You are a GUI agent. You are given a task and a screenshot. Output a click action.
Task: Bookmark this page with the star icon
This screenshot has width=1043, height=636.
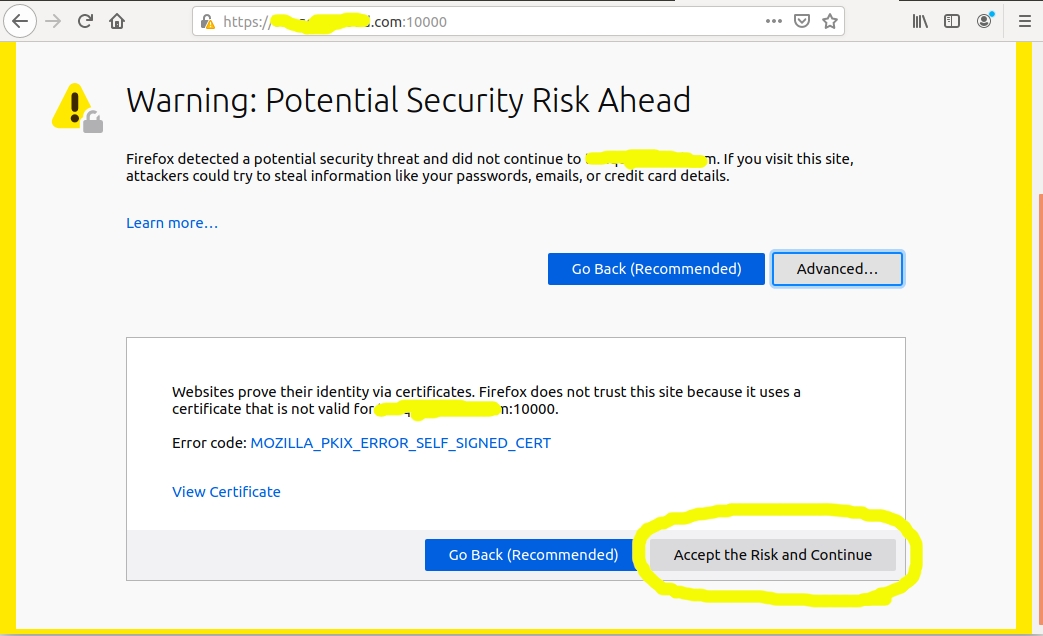click(829, 21)
